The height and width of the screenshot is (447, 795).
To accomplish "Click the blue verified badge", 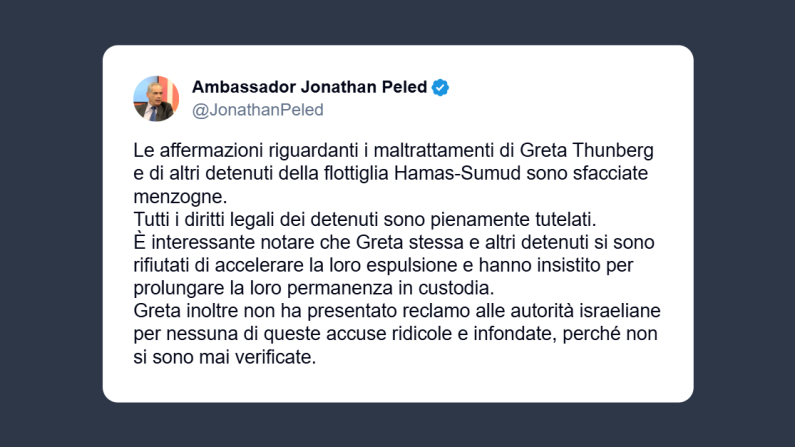I will pyautogui.click(x=440, y=87).
